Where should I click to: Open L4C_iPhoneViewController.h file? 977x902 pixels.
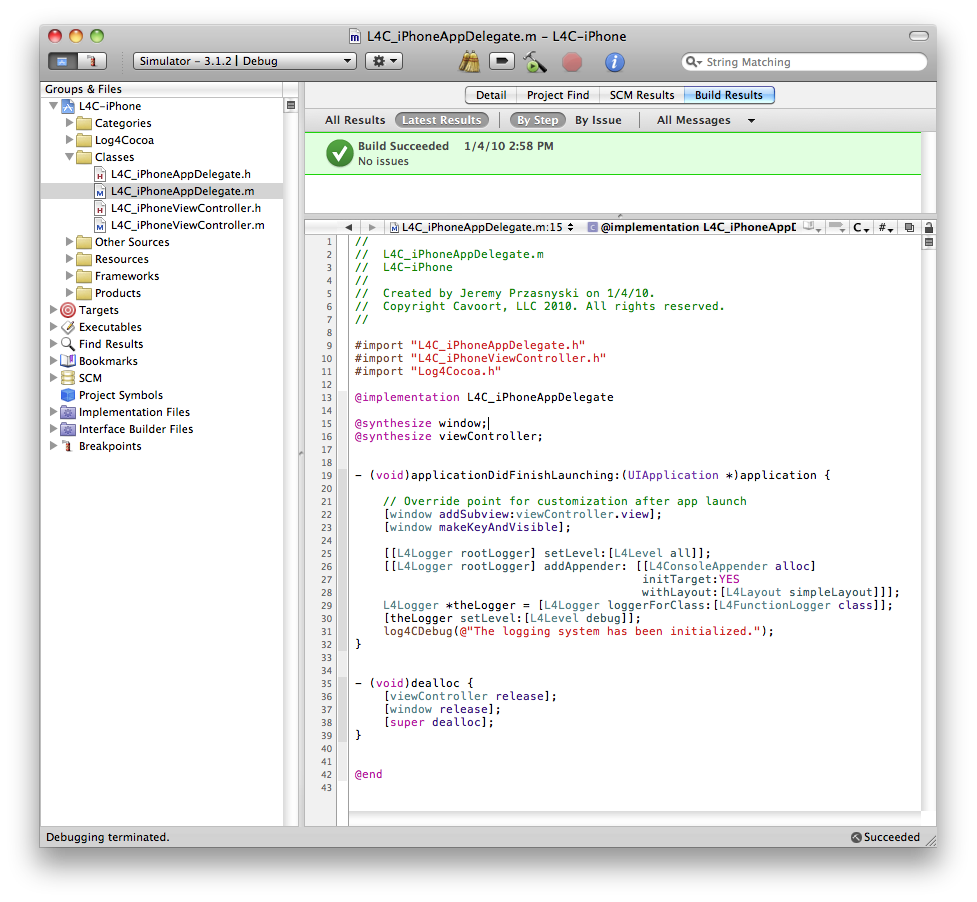[186, 208]
